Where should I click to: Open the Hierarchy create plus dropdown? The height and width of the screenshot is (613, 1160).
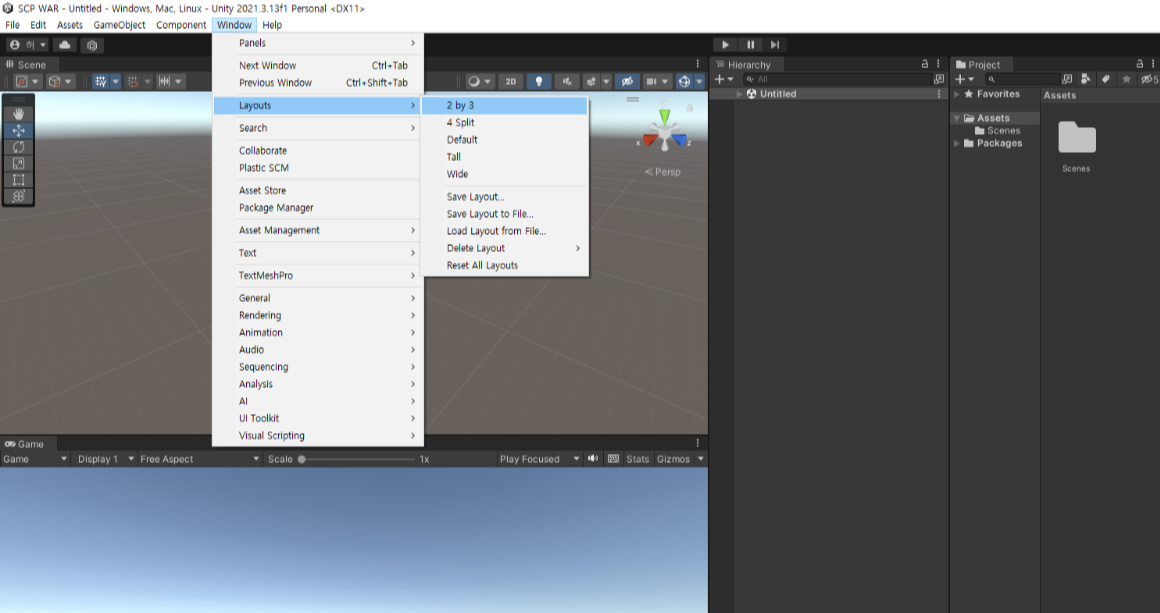tap(724, 79)
